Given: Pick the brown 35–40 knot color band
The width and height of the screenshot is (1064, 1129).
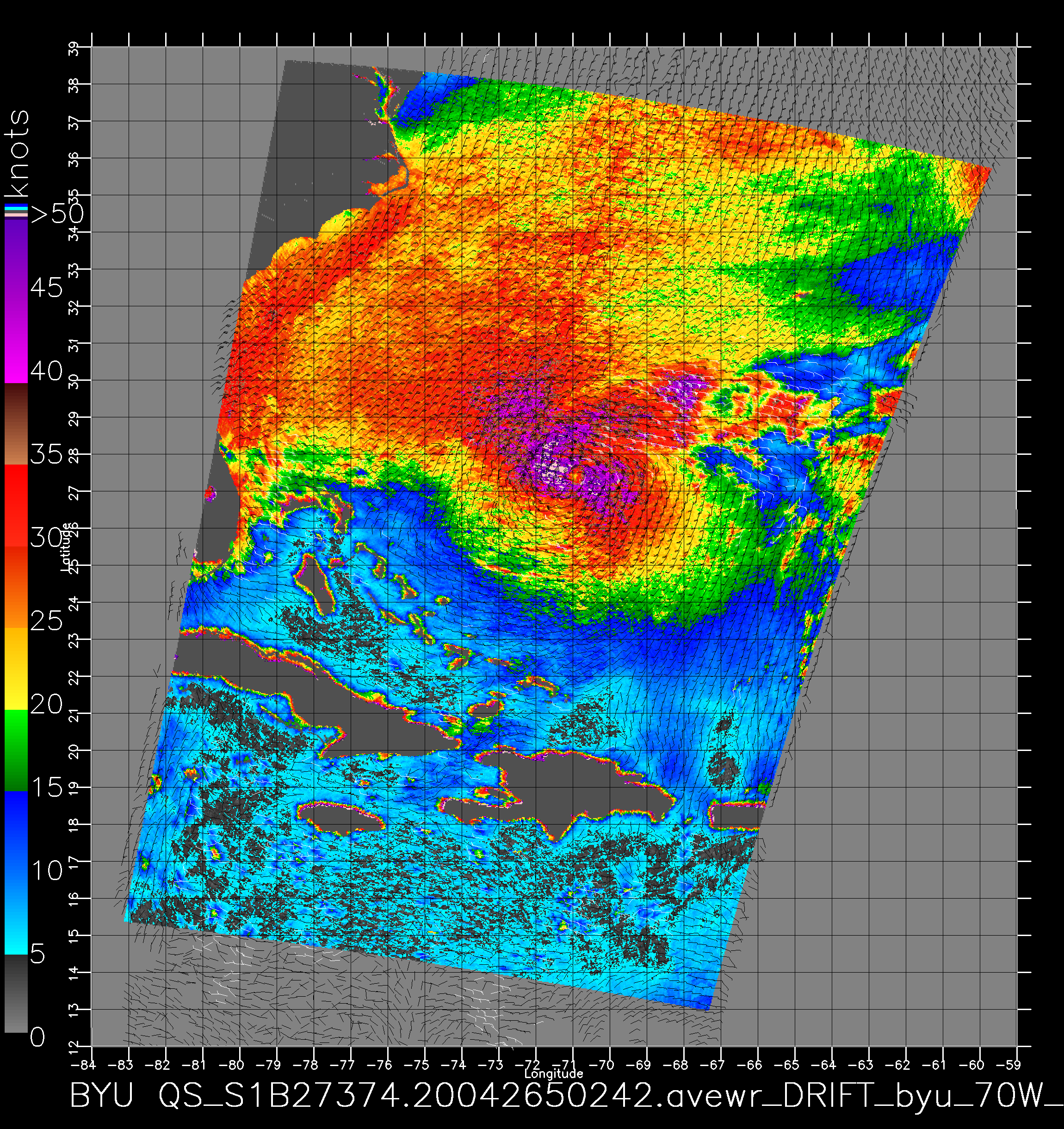Looking at the screenshot, I should click(16, 424).
